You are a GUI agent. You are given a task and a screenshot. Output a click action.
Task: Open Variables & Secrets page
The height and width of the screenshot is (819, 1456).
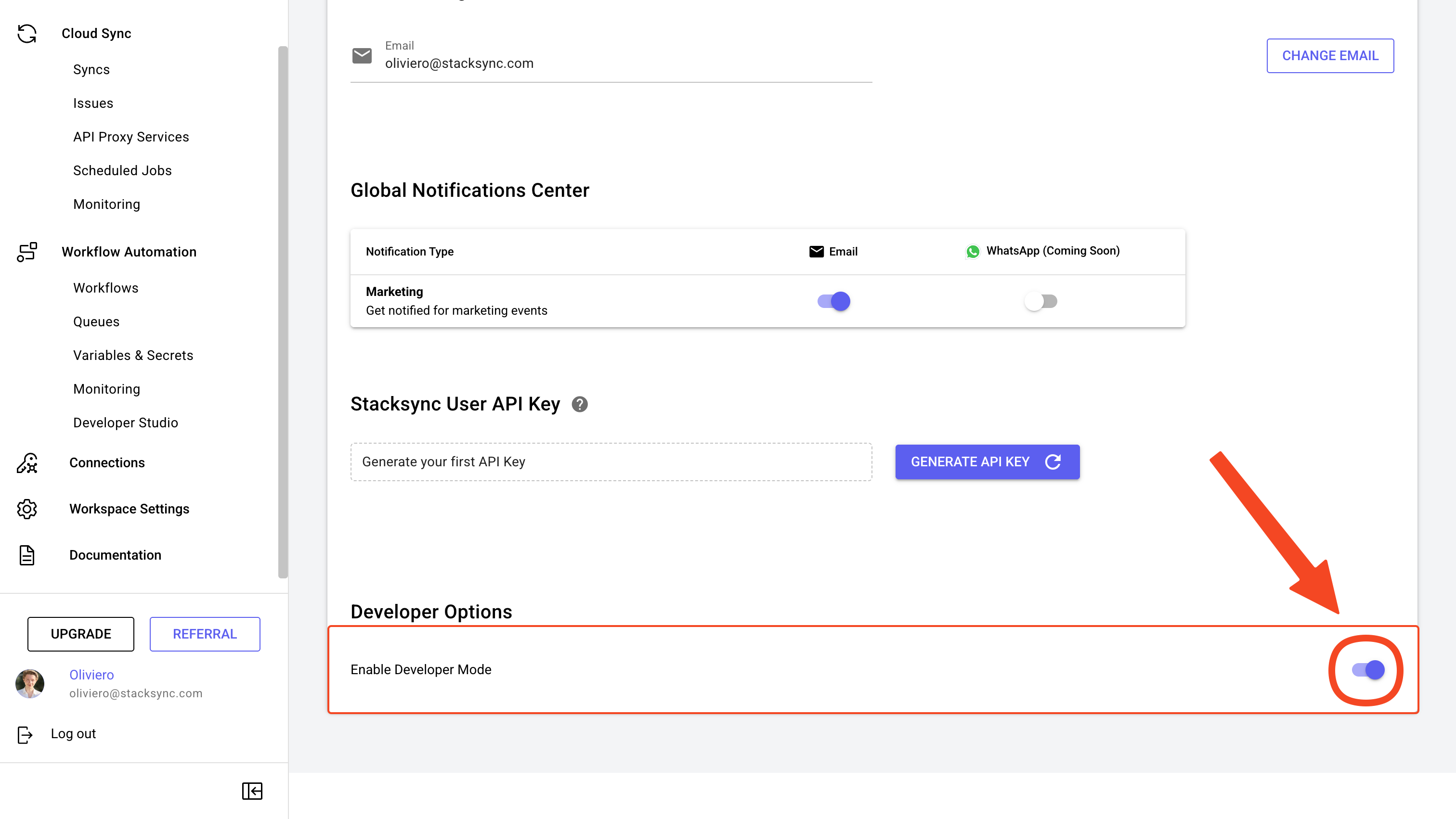133,355
